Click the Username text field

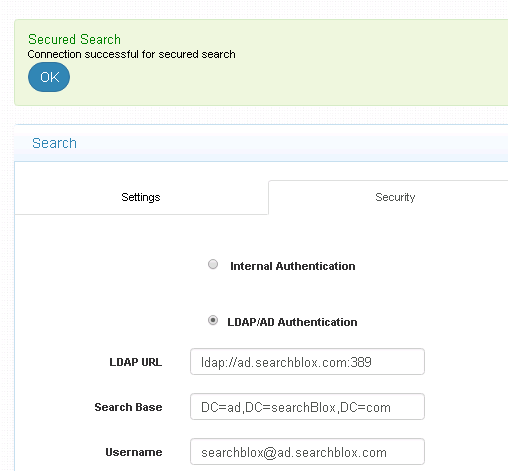click(x=307, y=452)
